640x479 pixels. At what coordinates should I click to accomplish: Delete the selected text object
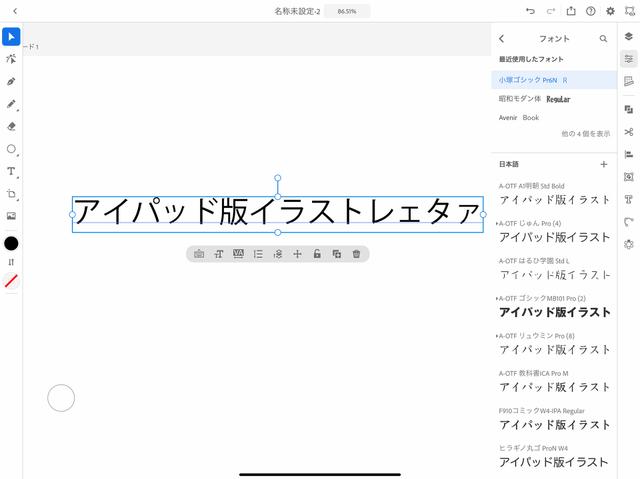(356, 254)
